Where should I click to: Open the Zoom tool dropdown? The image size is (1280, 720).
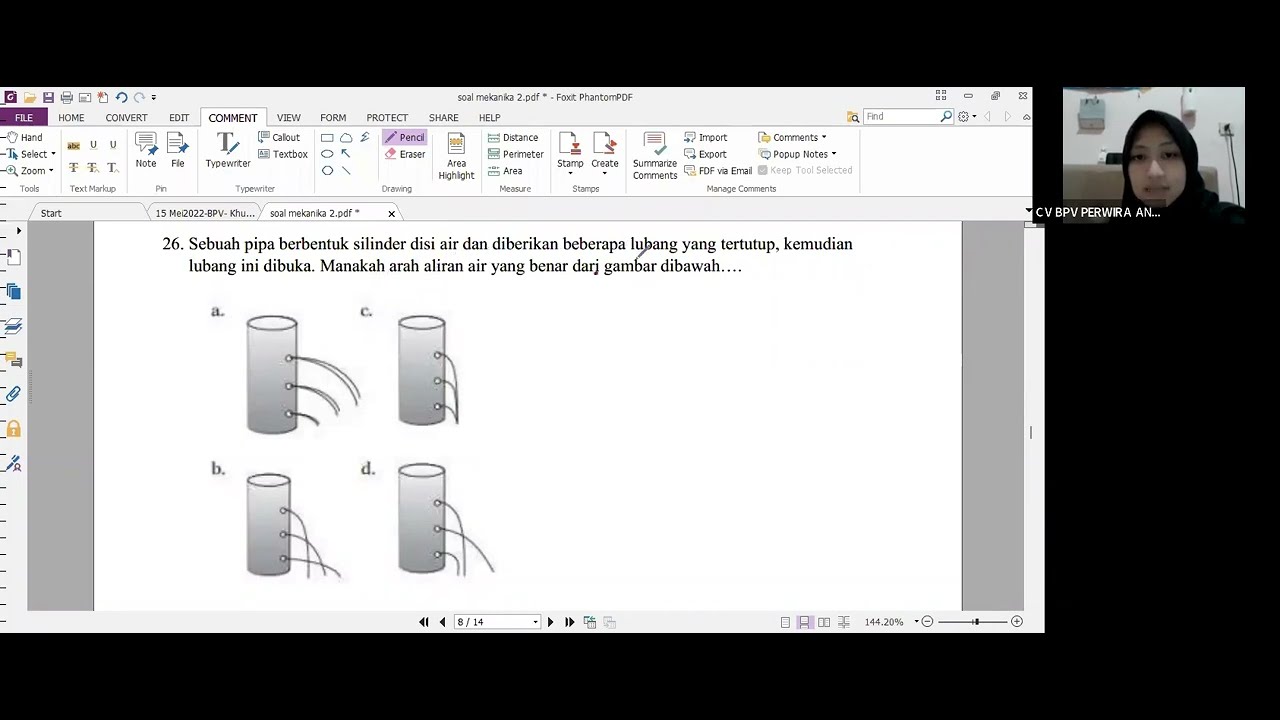click(x=51, y=171)
